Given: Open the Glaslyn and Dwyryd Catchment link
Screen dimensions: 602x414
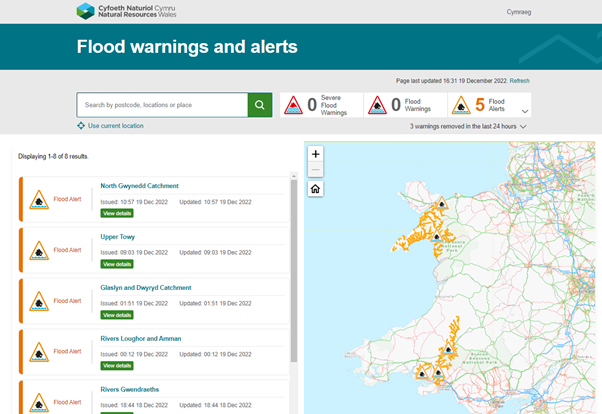Looking at the screenshot, I should click(x=146, y=287).
